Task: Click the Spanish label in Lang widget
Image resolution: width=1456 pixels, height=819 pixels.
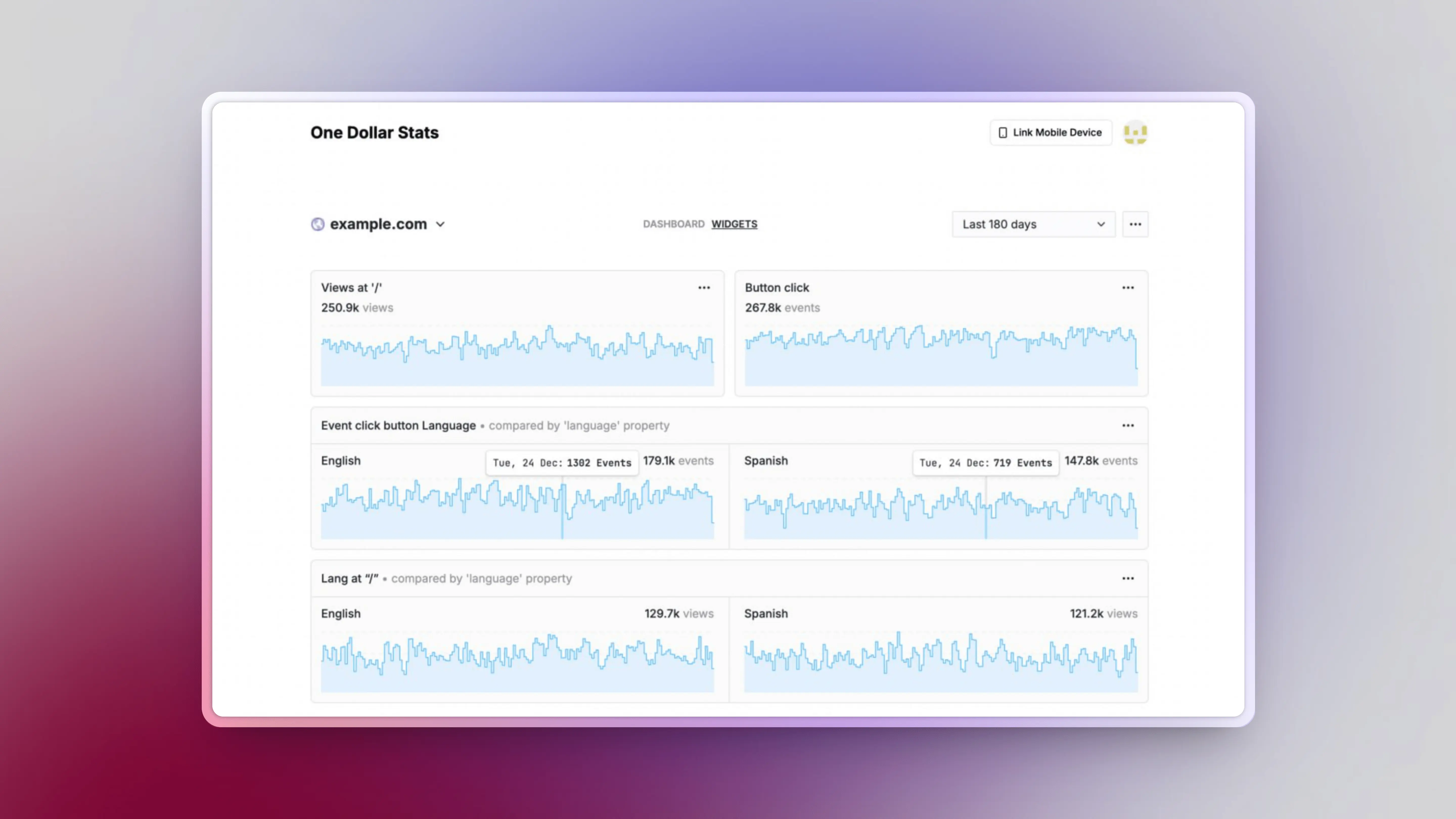Action: [766, 613]
